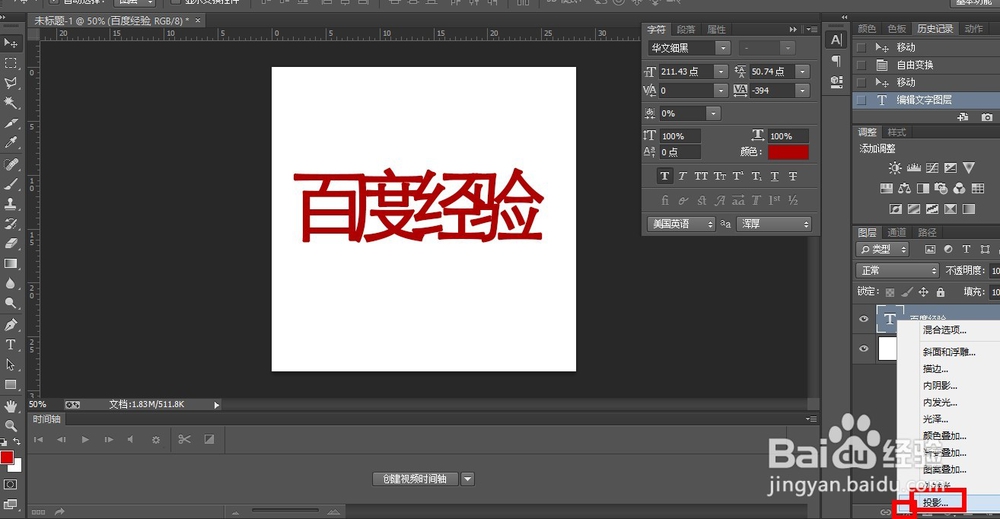Select the Horizontal Type tool
The height and width of the screenshot is (519, 1000).
[x=11, y=344]
